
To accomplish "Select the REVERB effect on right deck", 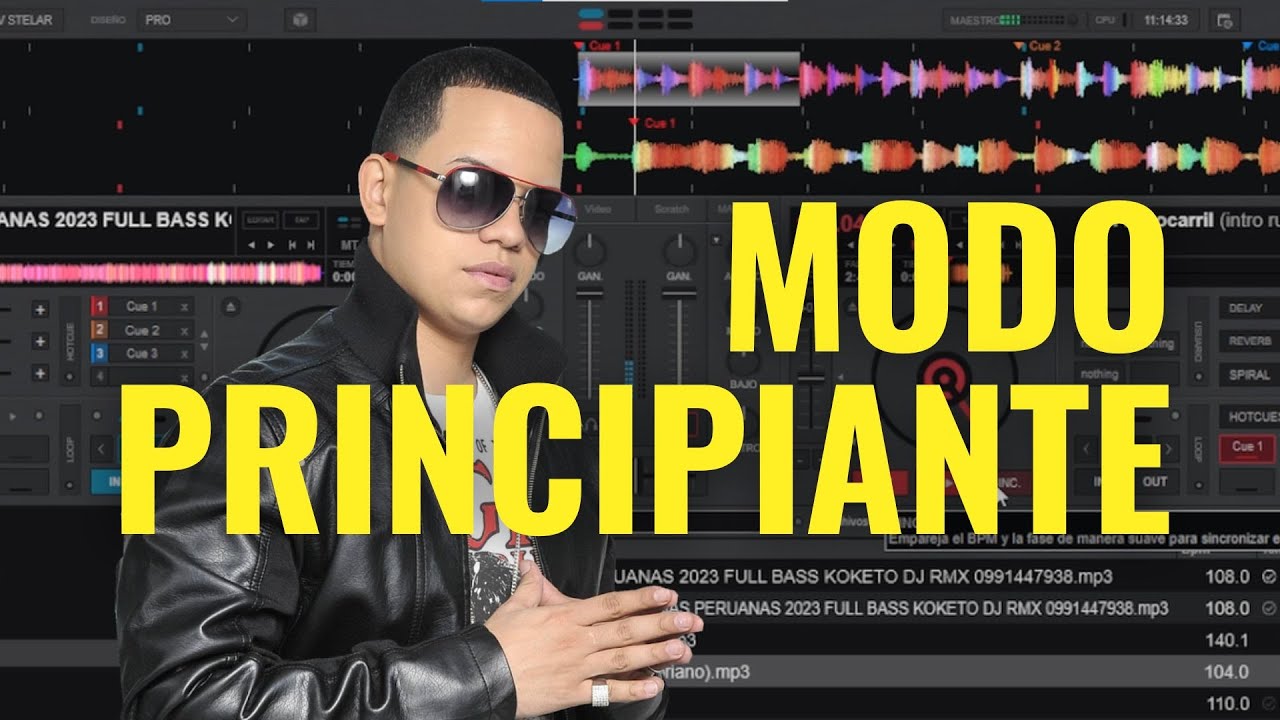I will pyautogui.click(x=1248, y=342).
